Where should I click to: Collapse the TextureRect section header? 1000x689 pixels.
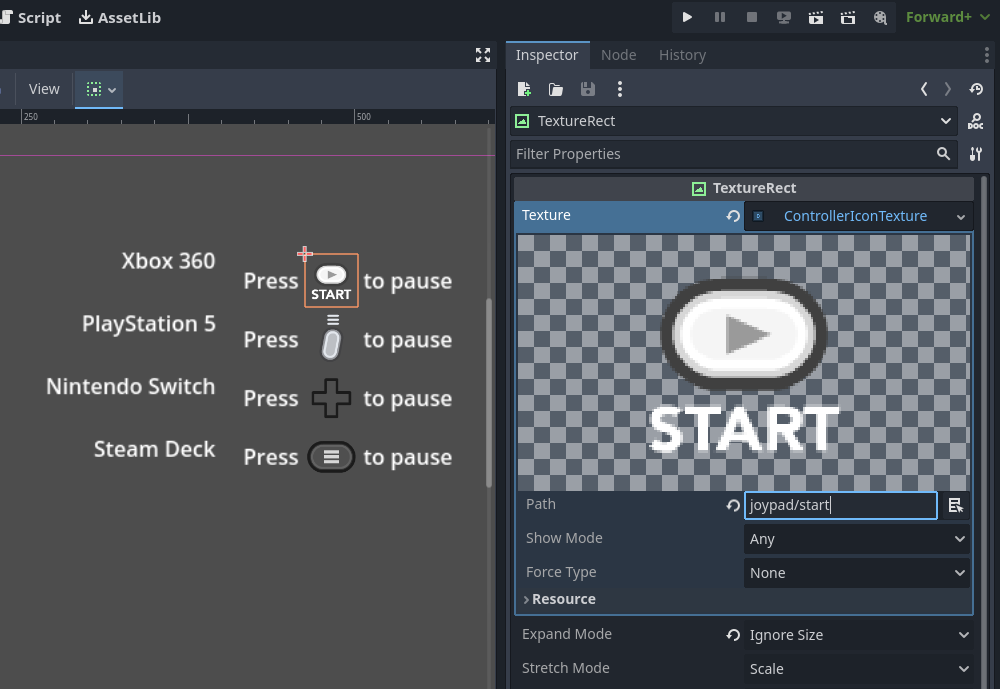click(744, 188)
